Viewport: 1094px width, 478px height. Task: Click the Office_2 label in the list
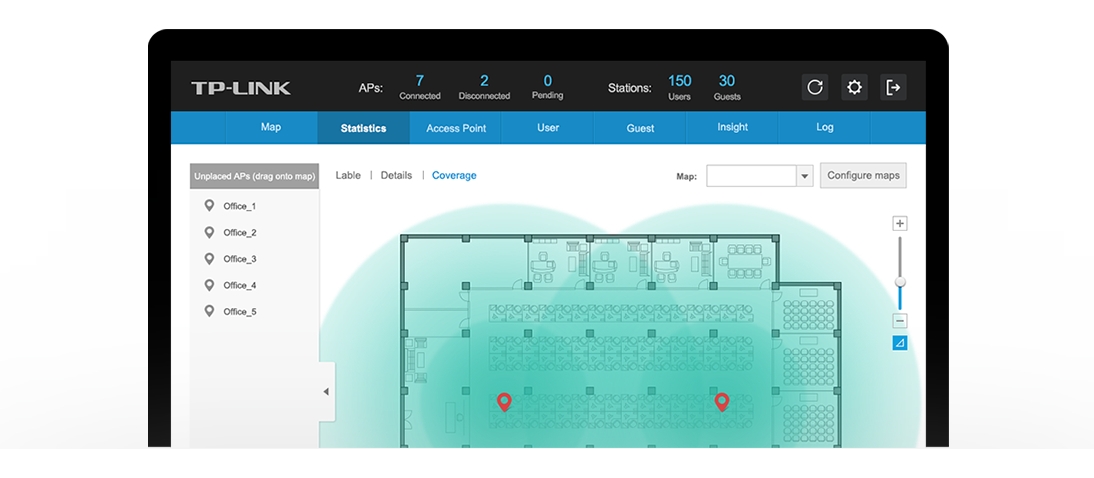point(239,233)
